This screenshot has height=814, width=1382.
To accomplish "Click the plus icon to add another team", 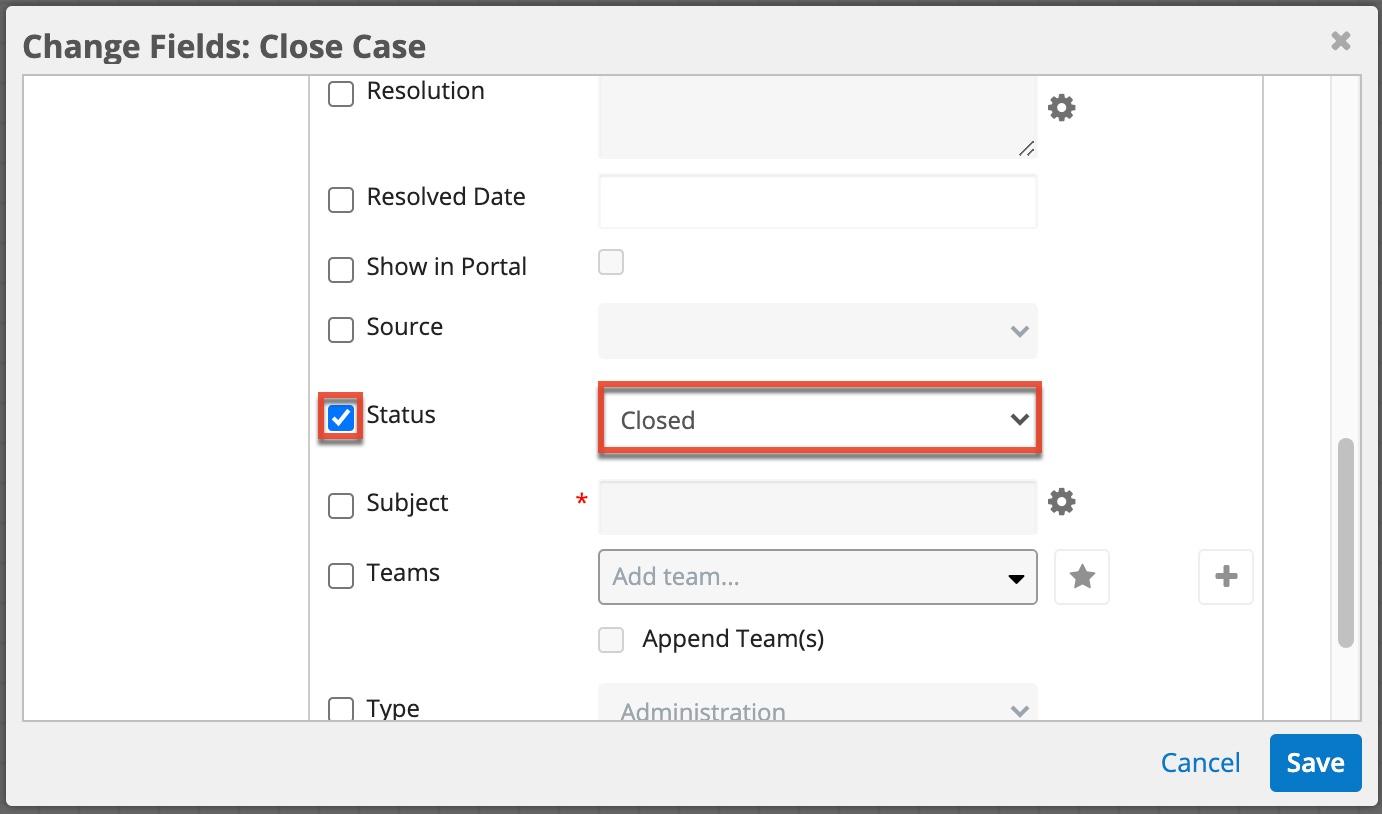I will [1226, 577].
